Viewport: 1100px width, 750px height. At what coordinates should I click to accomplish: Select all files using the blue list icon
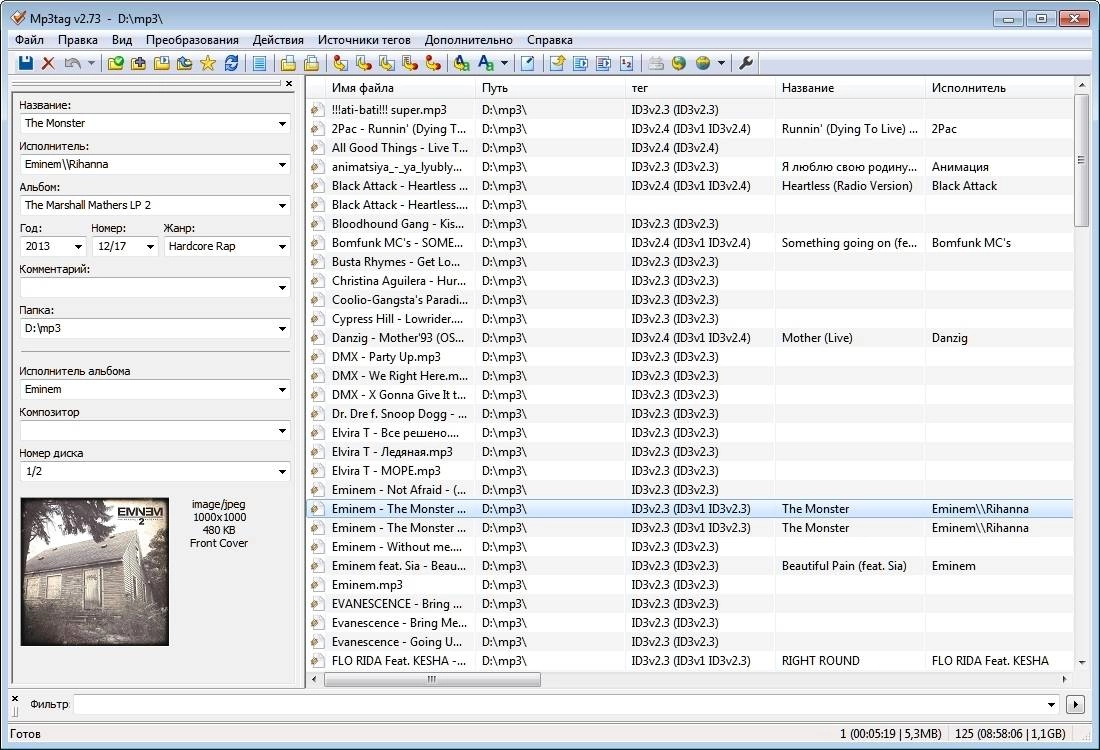[260, 63]
